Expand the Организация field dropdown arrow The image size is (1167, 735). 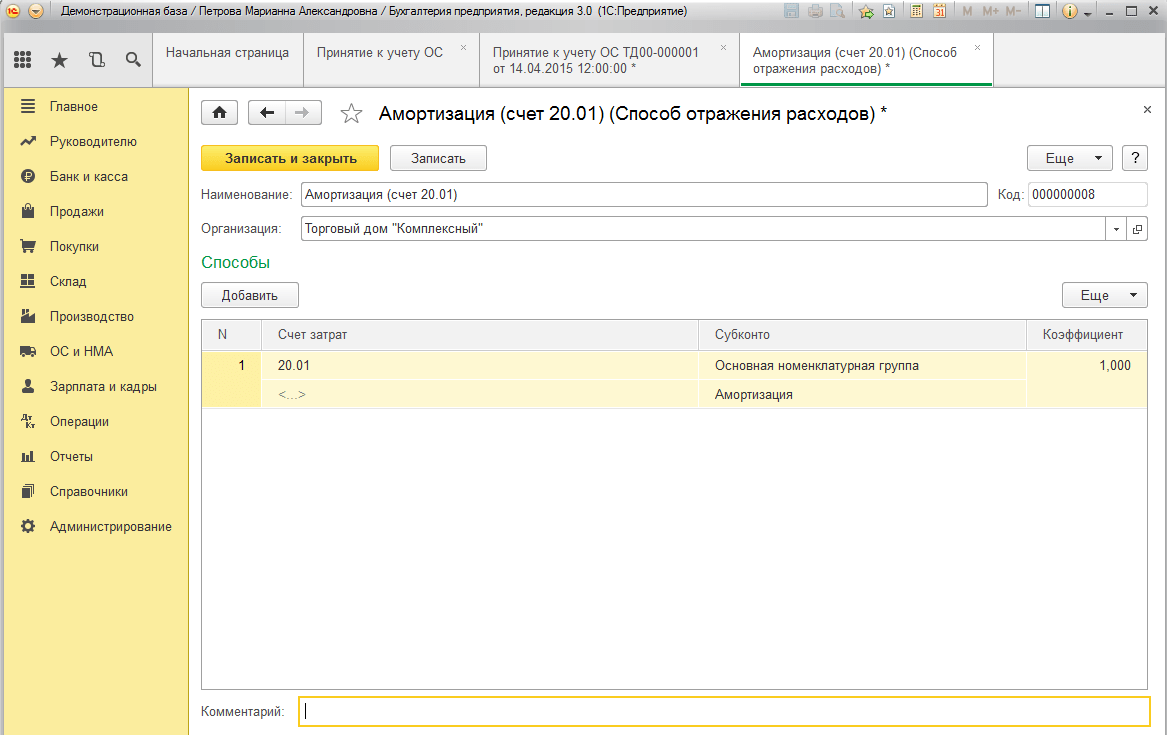(x=1116, y=229)
